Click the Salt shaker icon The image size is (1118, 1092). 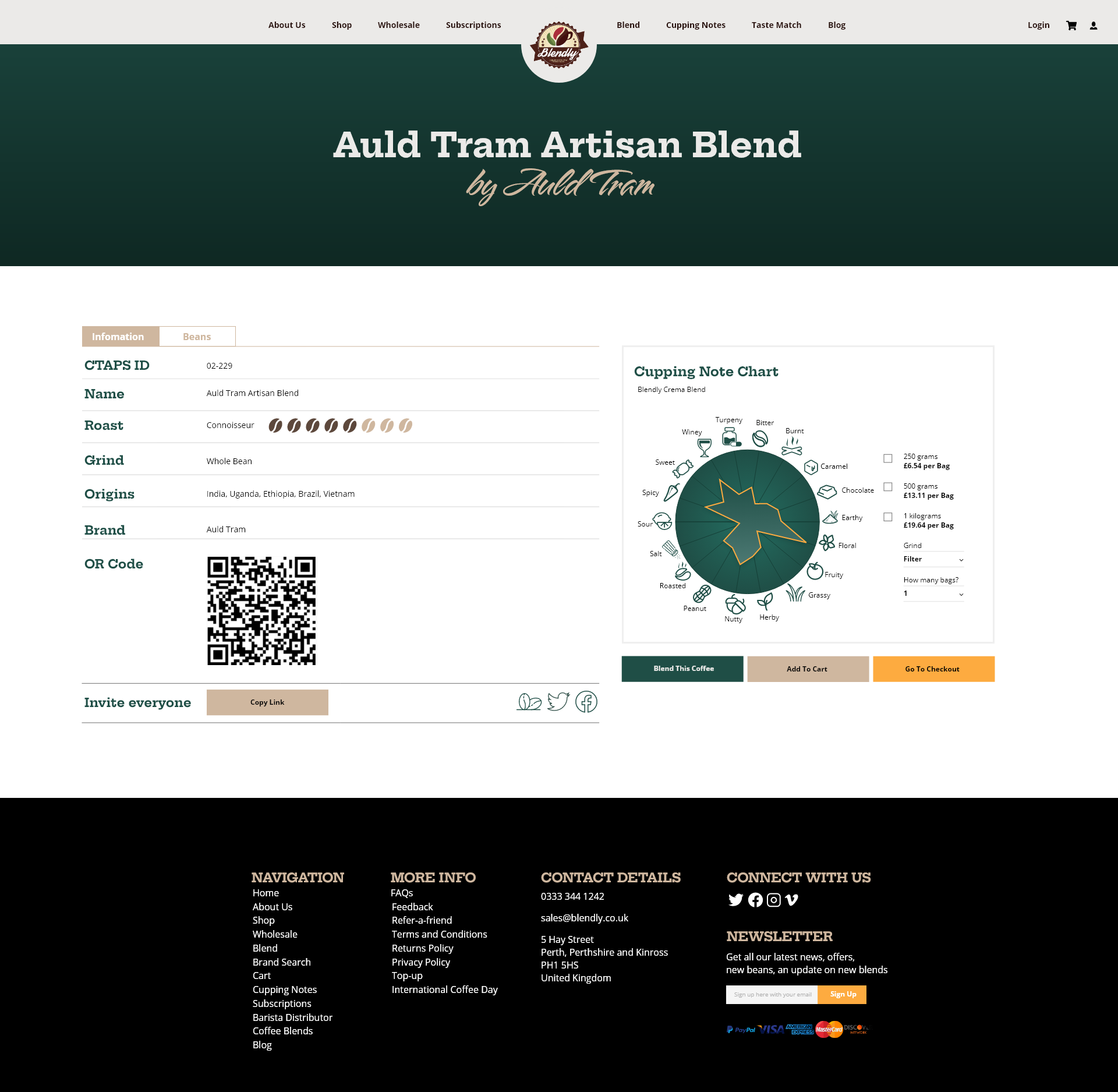pyautogui.click(x=671, y=549)
